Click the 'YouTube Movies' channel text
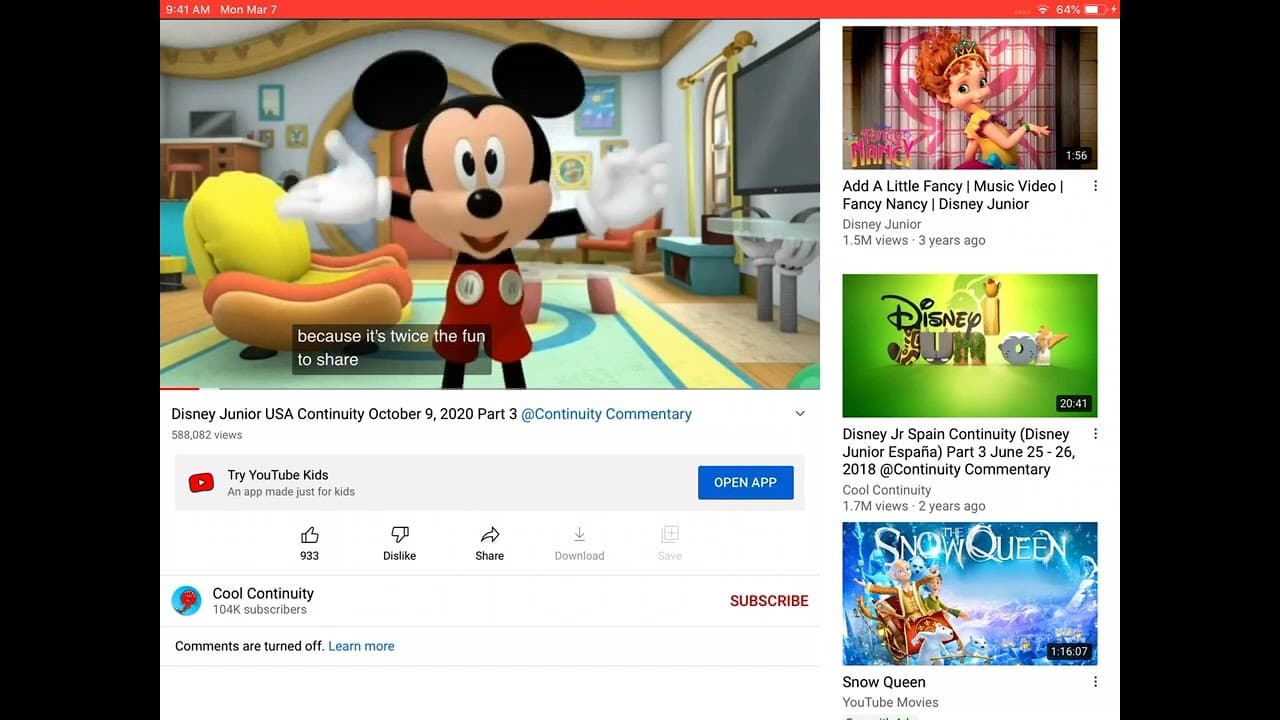The image size is (1280, 720). click(x=891, y=702)
